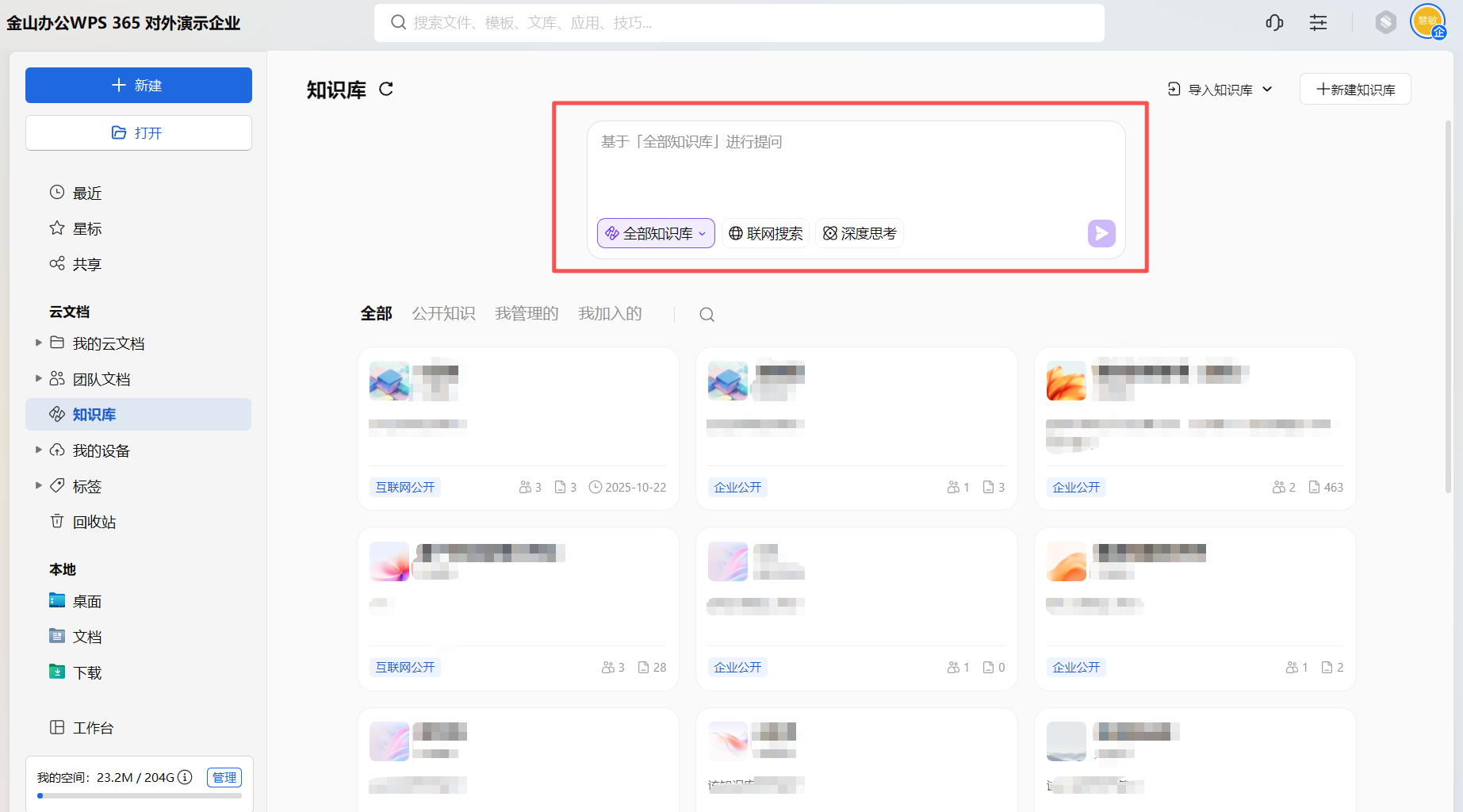Click the search magnifier icon in top bar
This screenshot has width=1463, height=812.
pos(399,23)
